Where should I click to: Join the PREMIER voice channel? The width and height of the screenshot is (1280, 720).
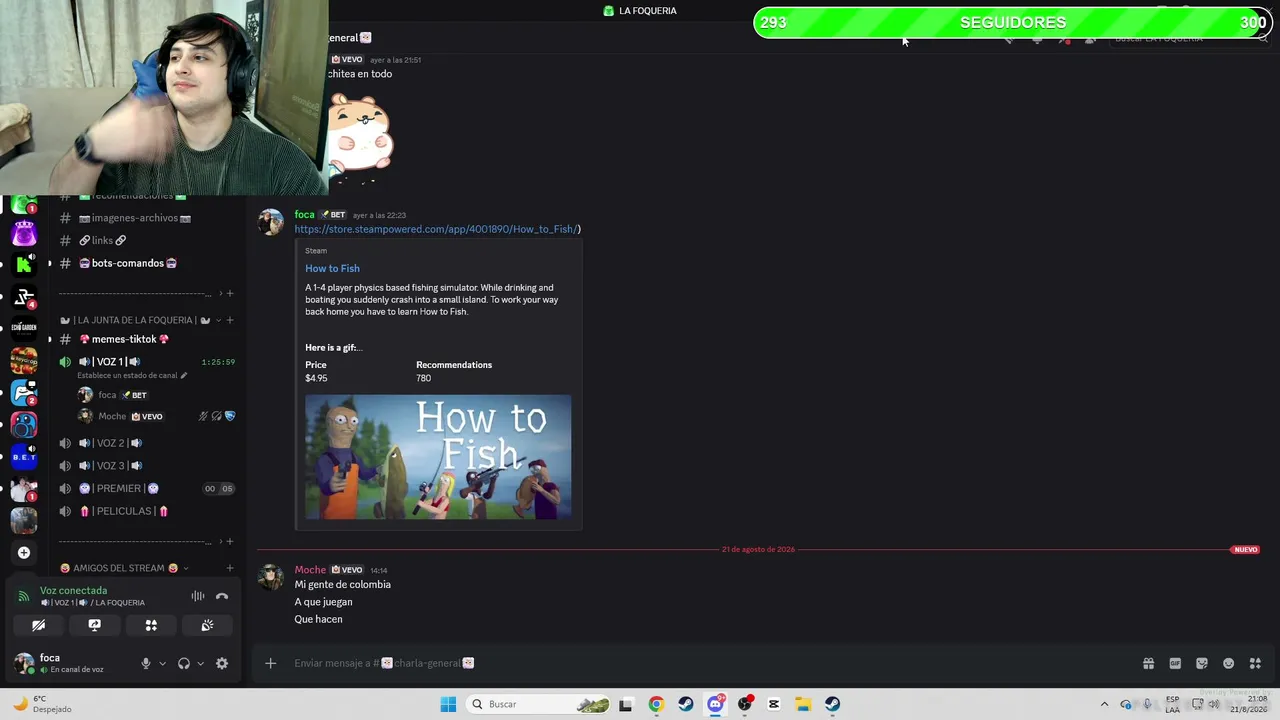point(147,488)
